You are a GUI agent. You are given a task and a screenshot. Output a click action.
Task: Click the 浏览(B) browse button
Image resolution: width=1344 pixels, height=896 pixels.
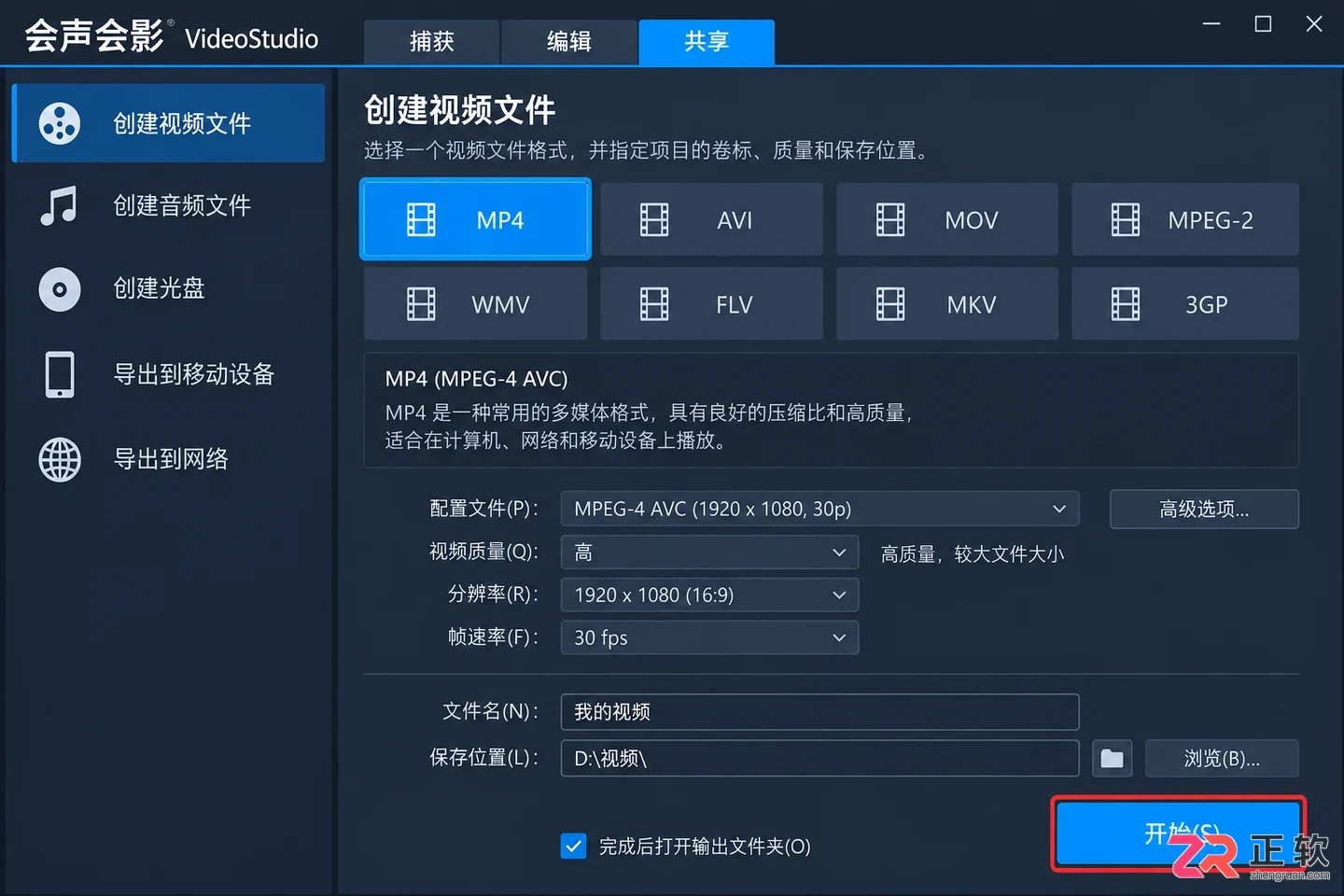point(1222,758)
